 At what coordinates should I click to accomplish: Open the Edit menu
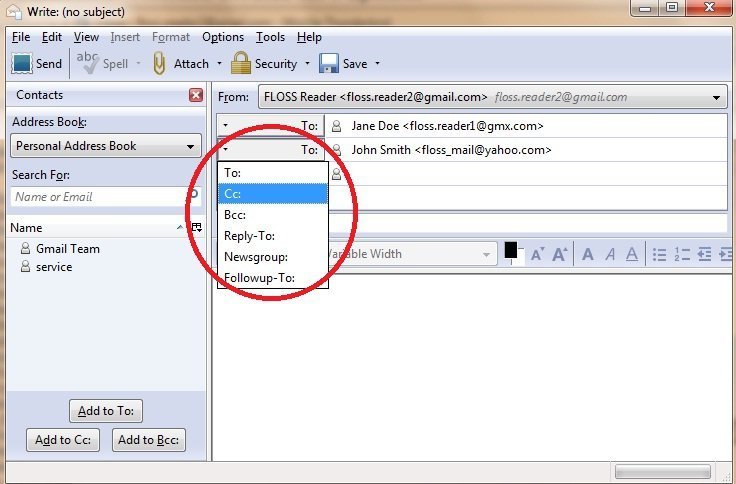click(52, 37)
